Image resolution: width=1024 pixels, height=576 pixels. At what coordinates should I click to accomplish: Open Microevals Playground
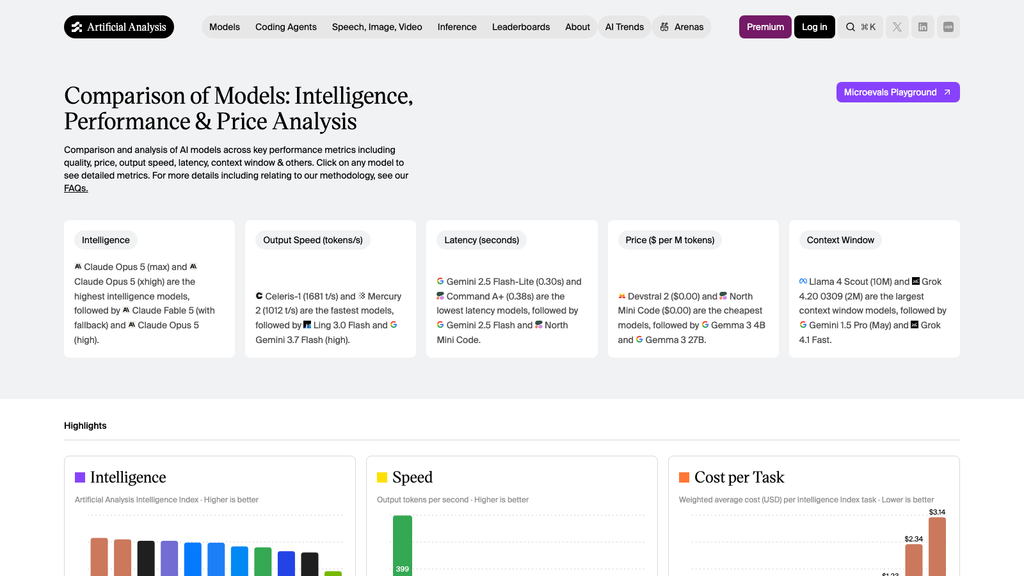pyautogui.click(x=898, y=92)
